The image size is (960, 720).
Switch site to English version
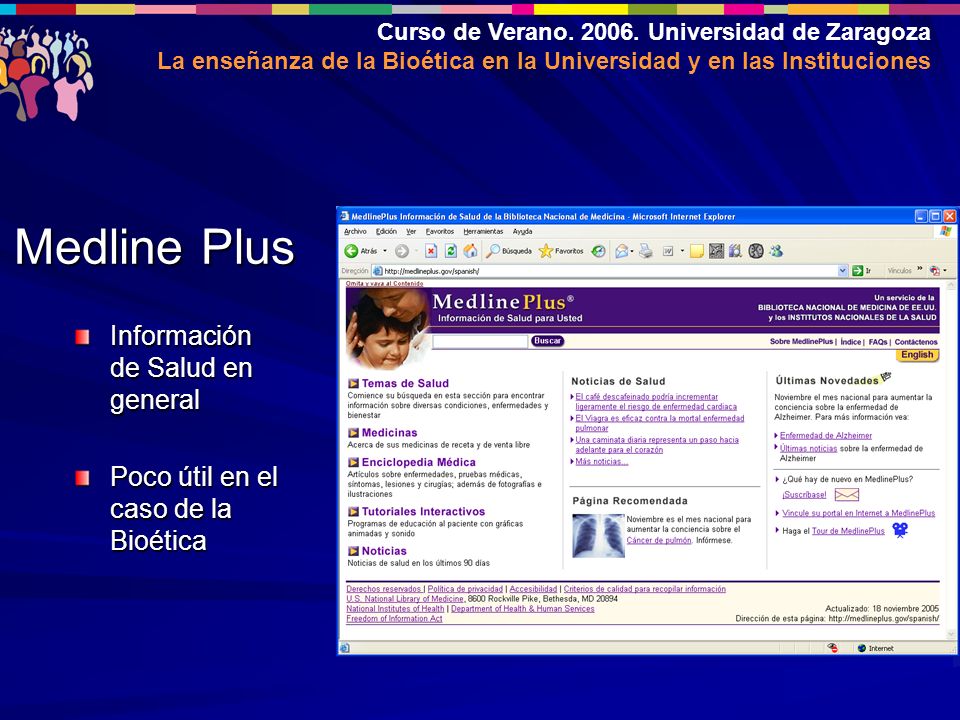pos(917,355)
